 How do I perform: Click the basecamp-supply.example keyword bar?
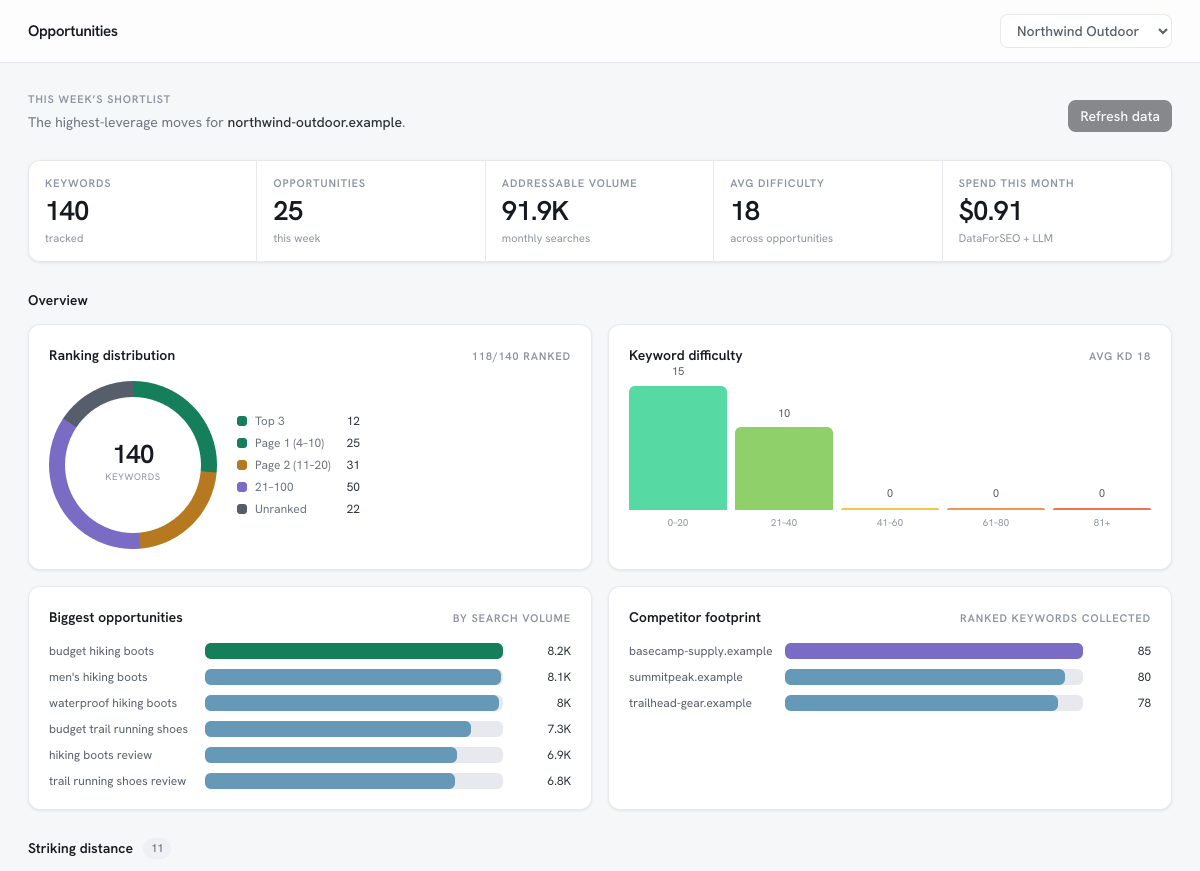(934, 651)
